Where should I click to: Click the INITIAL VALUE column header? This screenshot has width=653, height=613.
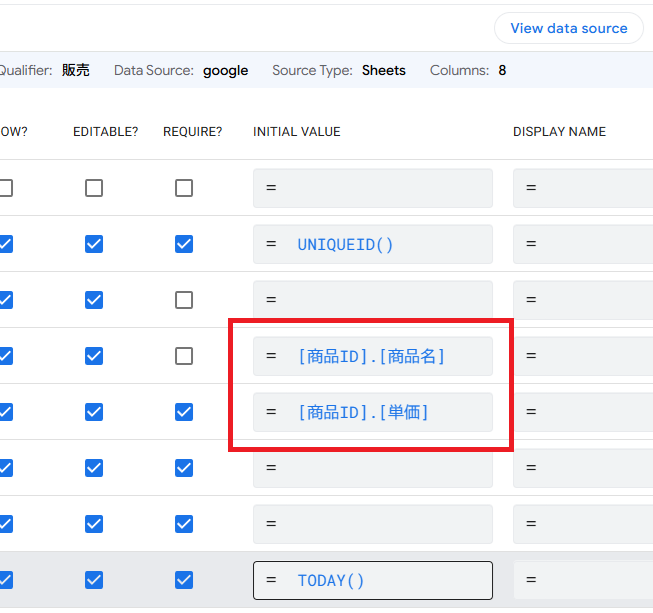(x=297, y=132)
